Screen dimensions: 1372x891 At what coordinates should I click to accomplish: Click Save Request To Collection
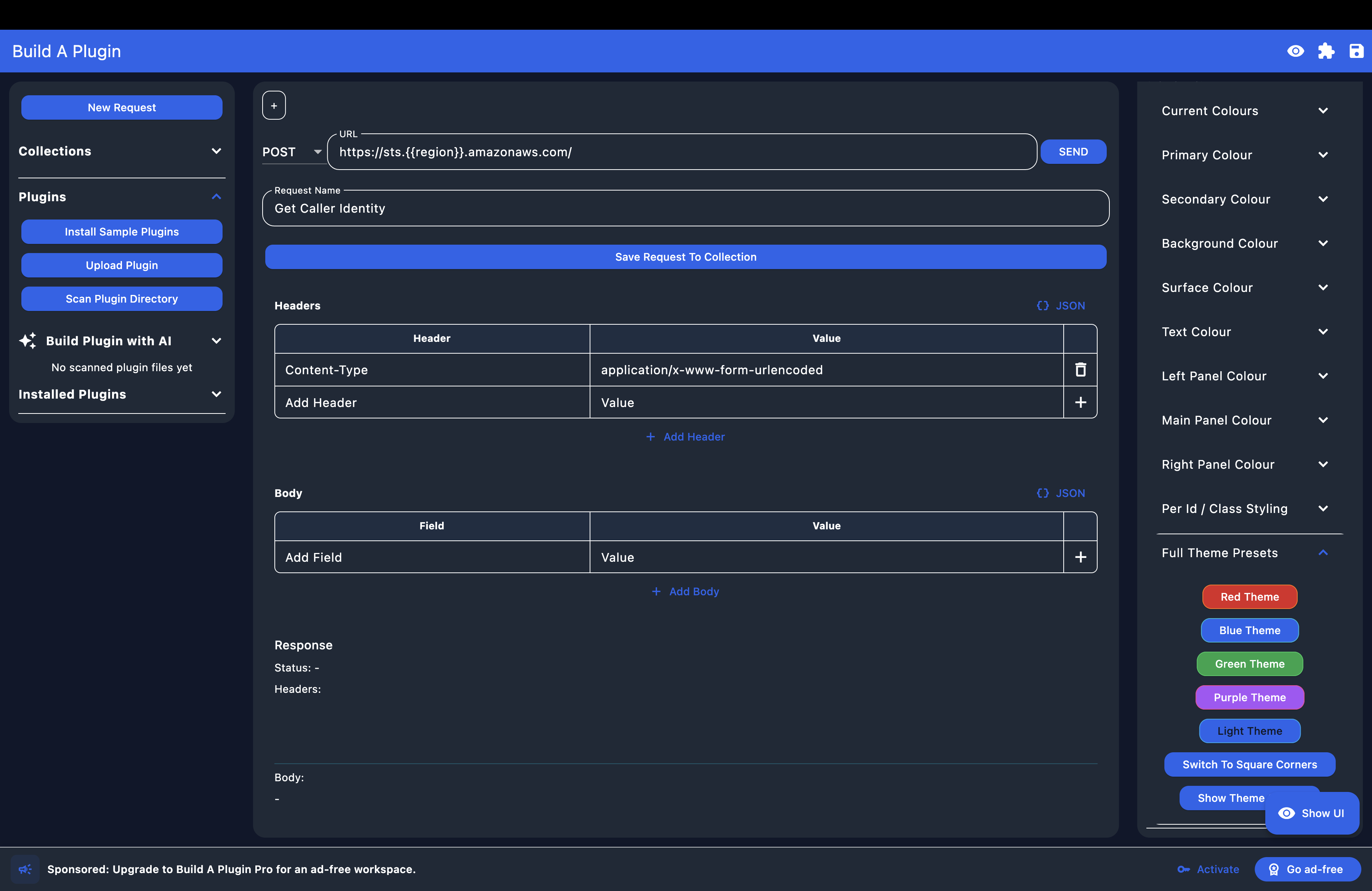(x=685, y=257)
